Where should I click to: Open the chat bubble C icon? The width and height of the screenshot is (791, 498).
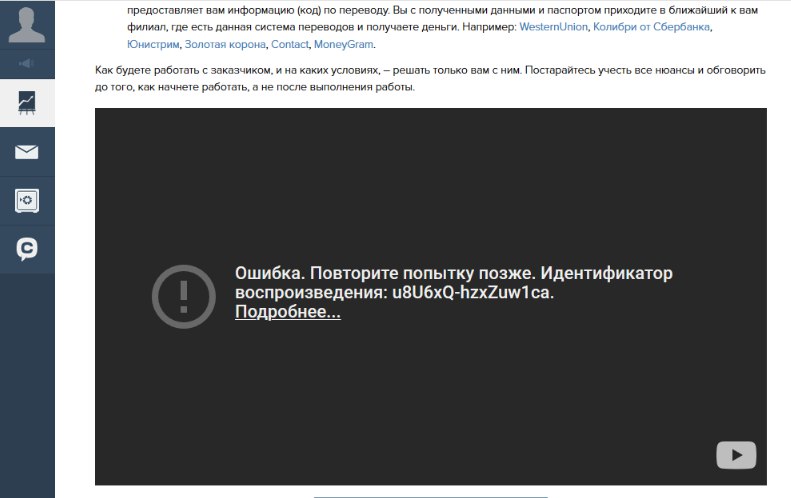tap(27, 249)
